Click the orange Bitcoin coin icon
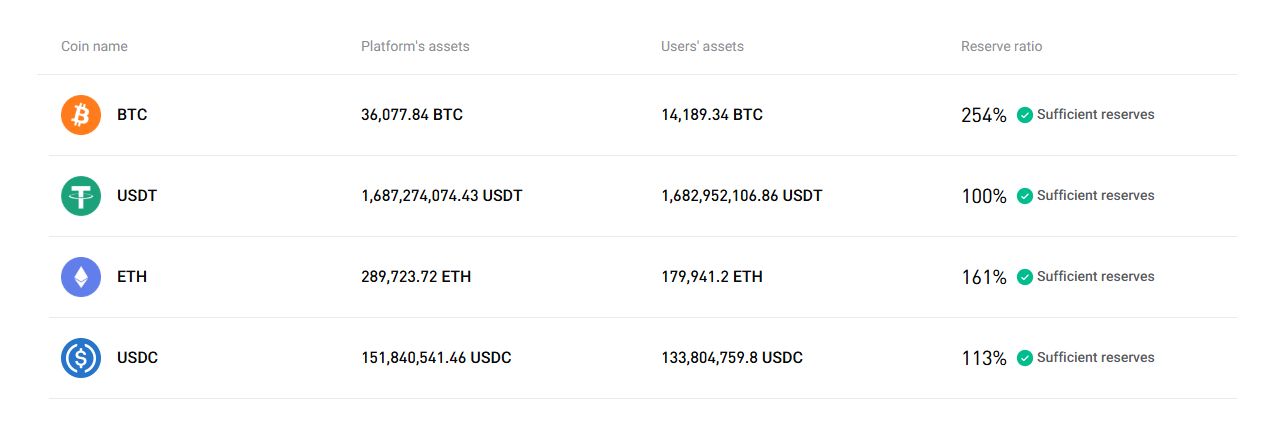This screenshot has height=435, width=1272. (x=81, y=115)
